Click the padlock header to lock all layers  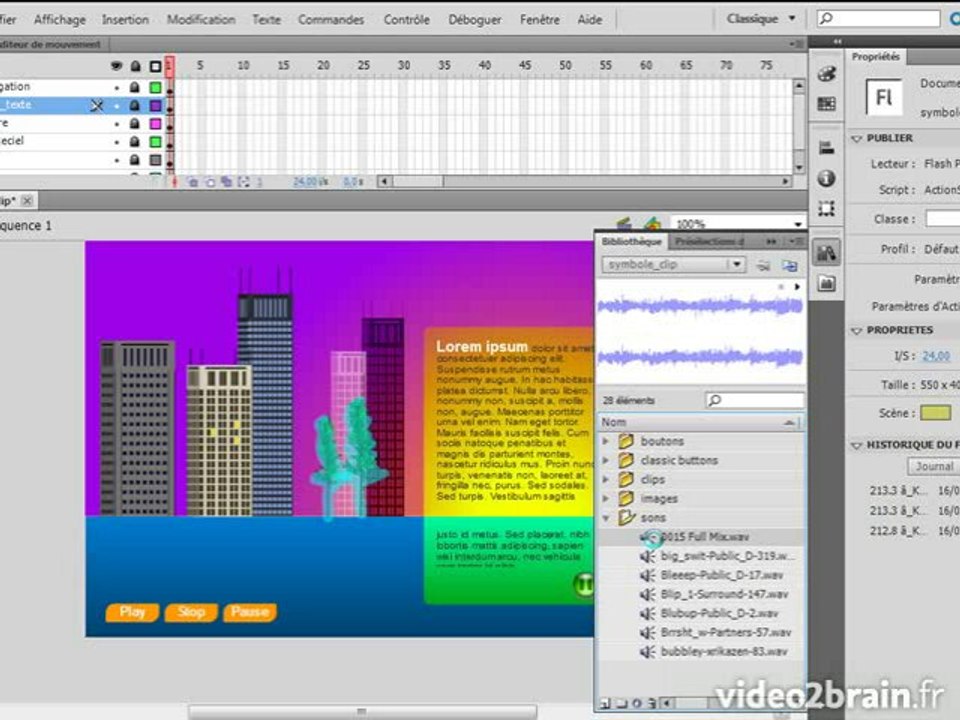[135, 66]
